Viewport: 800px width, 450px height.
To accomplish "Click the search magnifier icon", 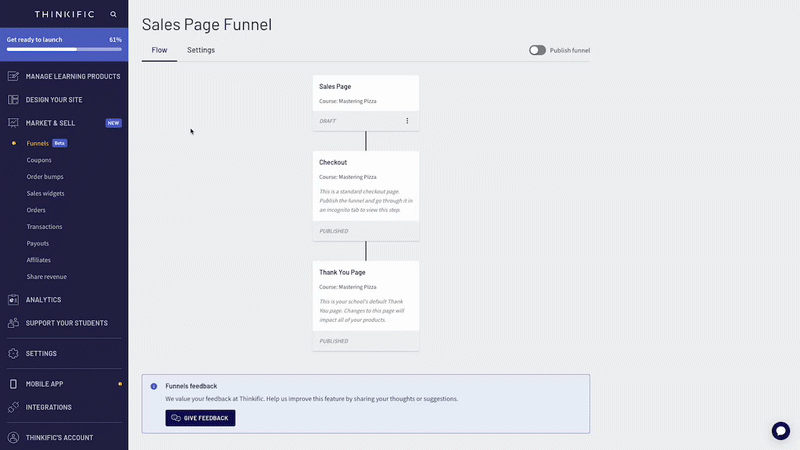I will click(113, 14).
